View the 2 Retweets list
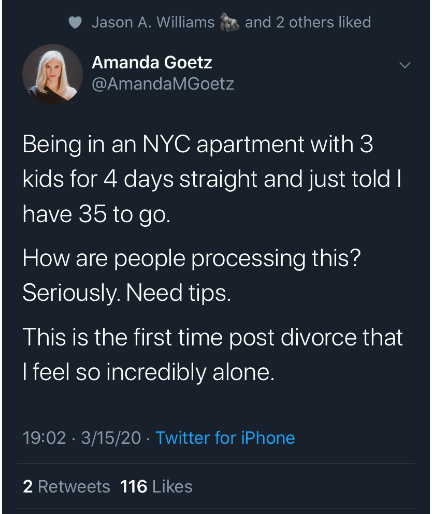Image resolution: width=432 pixels, height=514 pixels. 66,486
